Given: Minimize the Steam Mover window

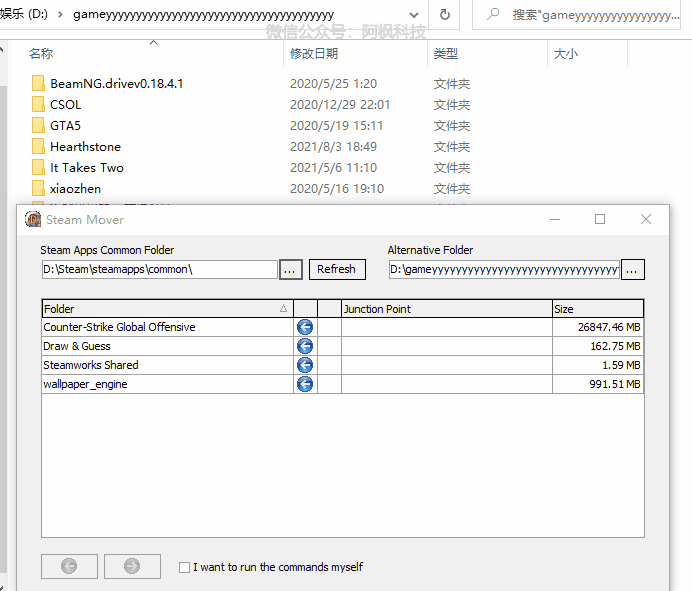Looking at the screenshot, I should click(x=555, y=219).
